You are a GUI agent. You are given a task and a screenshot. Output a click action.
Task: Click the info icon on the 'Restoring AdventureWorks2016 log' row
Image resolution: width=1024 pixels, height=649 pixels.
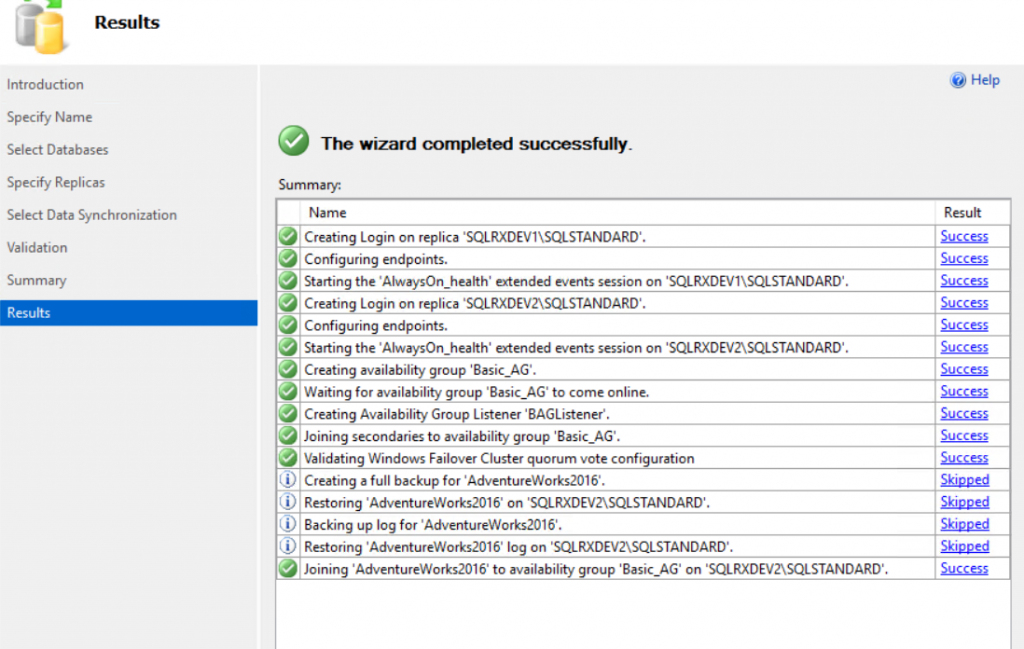[x=290, y=546]
